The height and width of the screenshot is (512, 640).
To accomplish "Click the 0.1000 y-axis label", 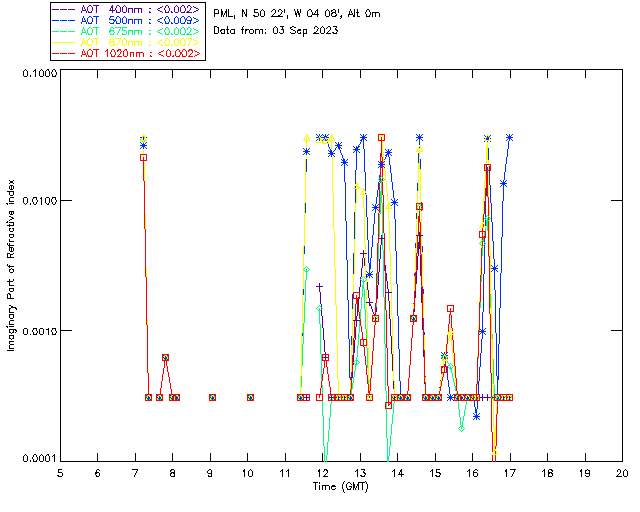I will pos(39,73).
